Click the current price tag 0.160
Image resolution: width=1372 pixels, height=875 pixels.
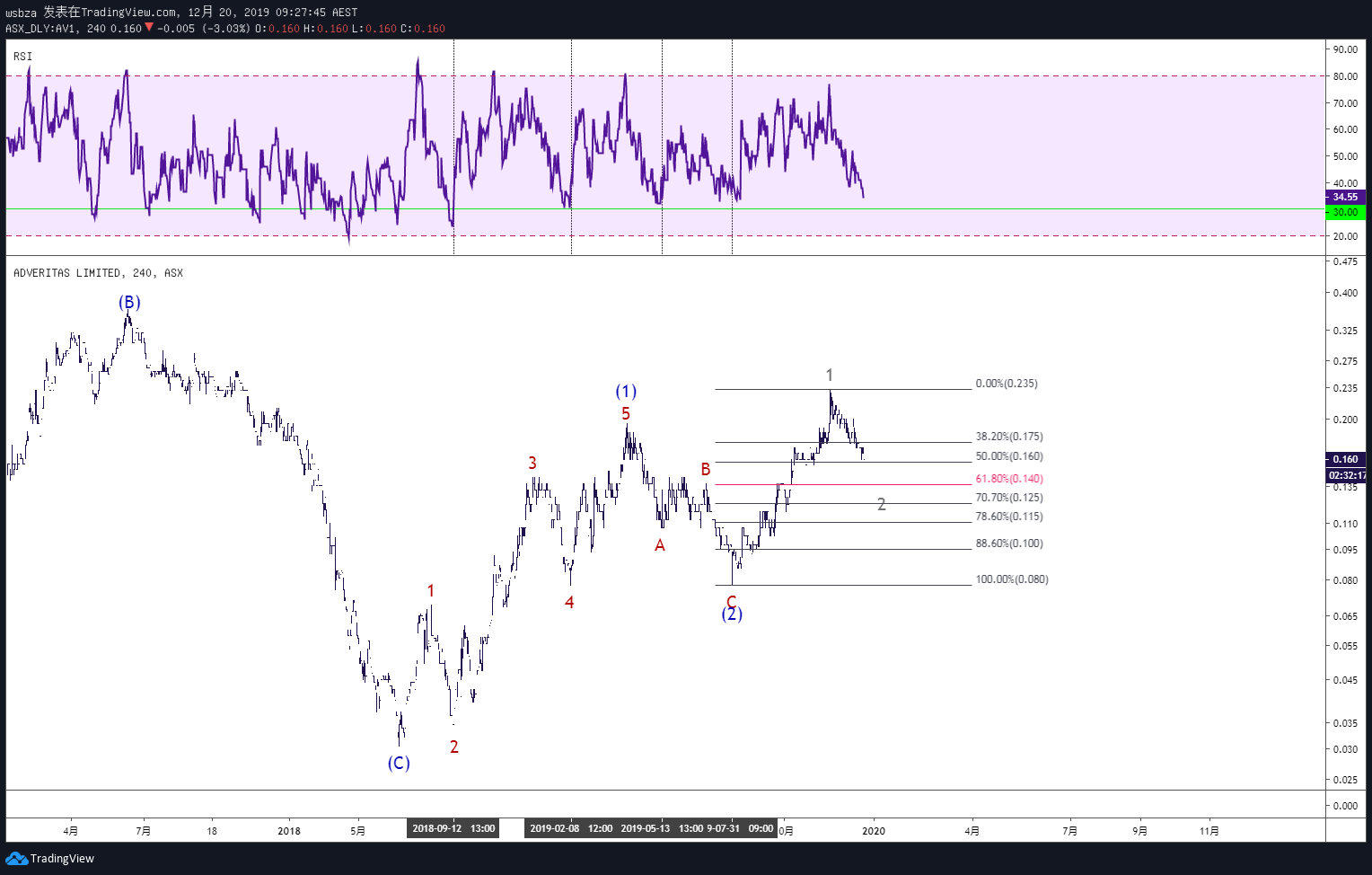tap(1345, 460)
